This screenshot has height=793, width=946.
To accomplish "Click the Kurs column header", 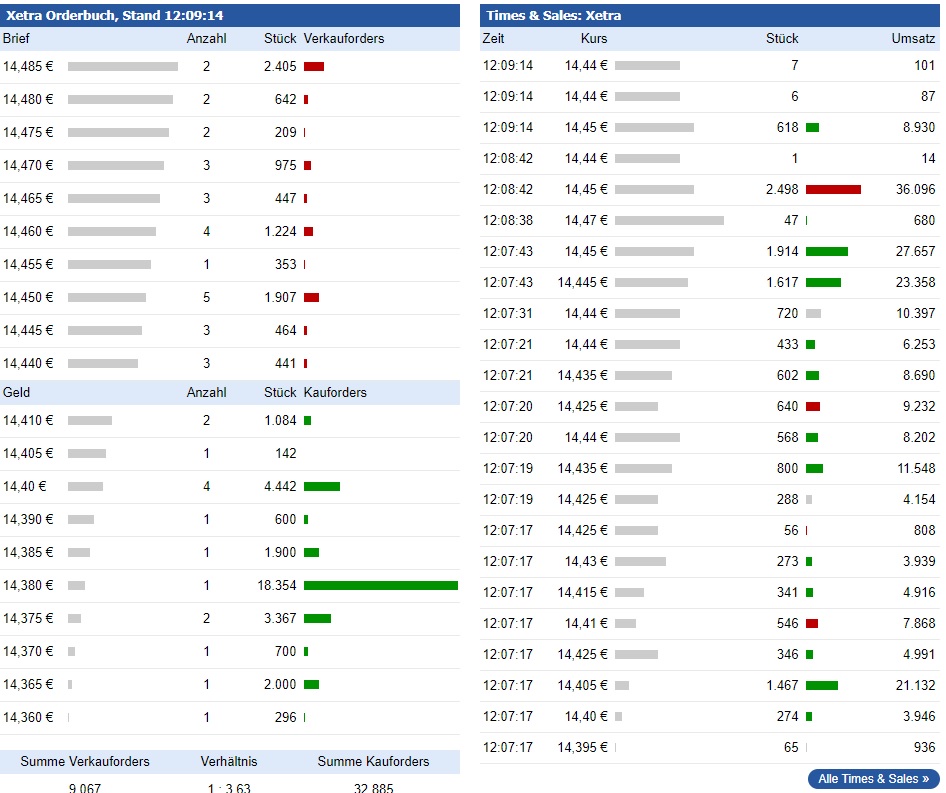I will click(x=594, y=38).
